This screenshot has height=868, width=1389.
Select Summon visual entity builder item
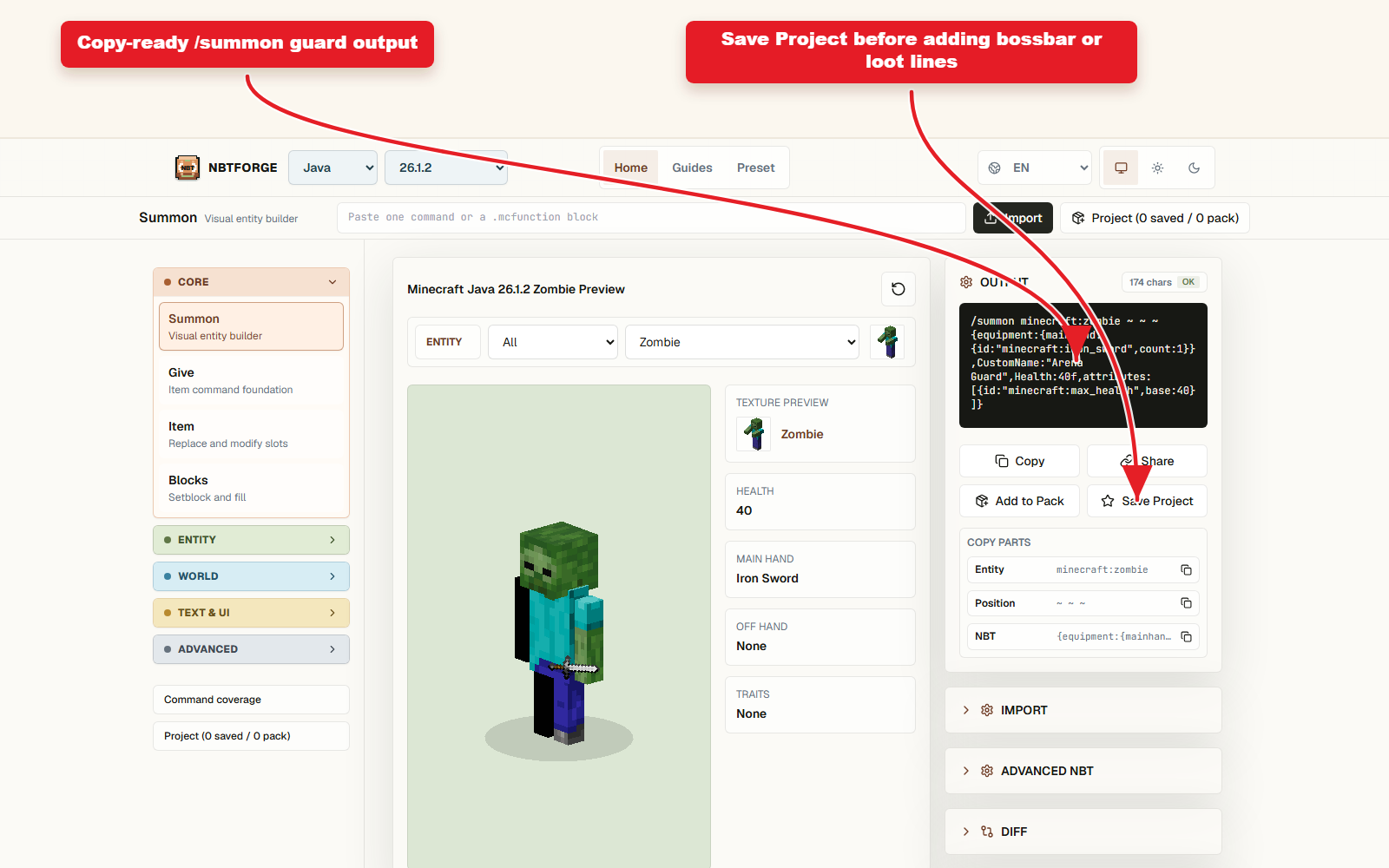pyautogui.click(x=251, y=326)
